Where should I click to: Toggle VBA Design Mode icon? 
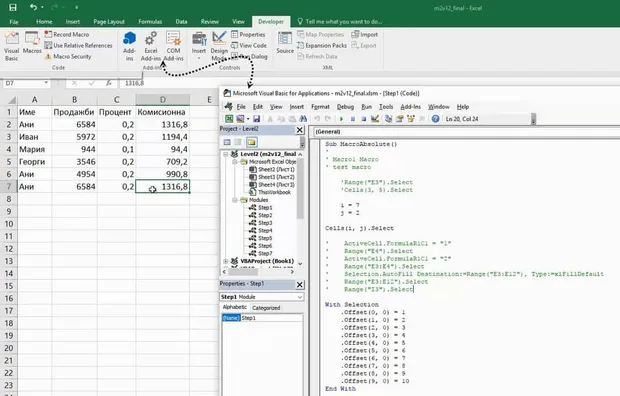pyautogui.click(x=375, y=119)
